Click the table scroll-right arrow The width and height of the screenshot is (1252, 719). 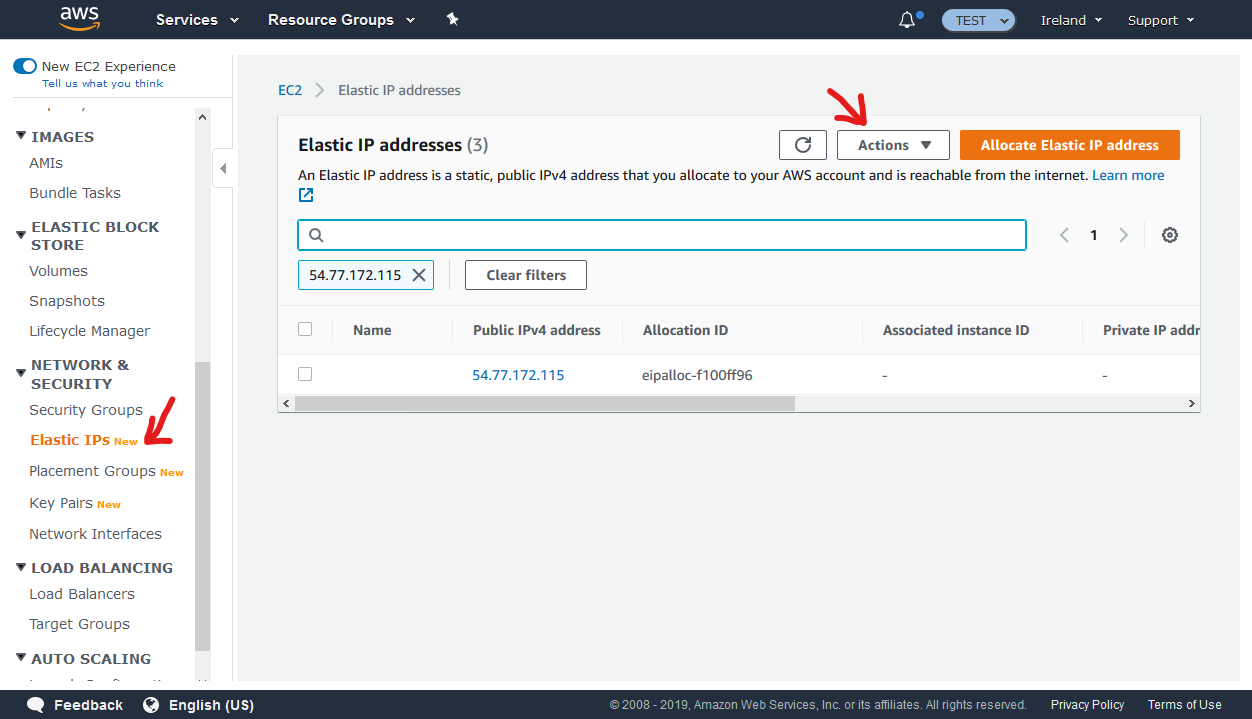[1191, 403]
